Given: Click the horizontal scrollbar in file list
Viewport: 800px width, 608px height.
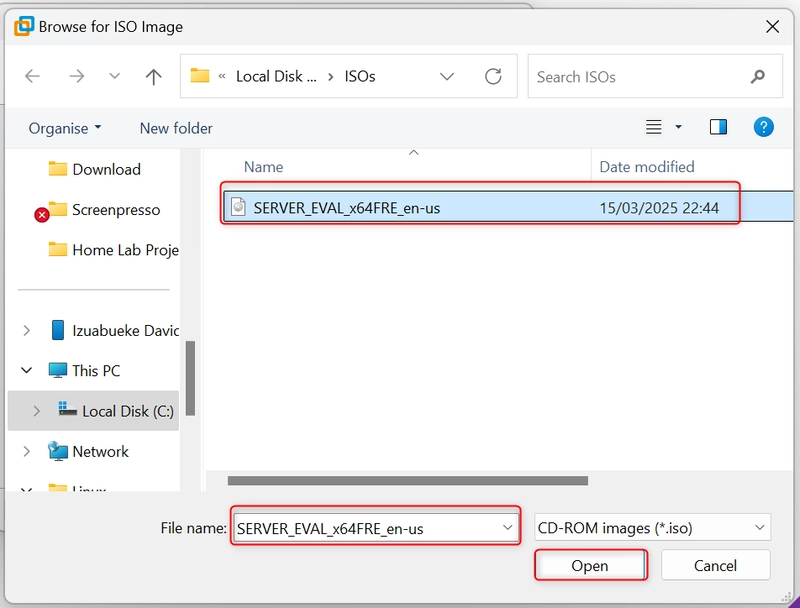Looking at the screenshot, I should click(408, 481).
